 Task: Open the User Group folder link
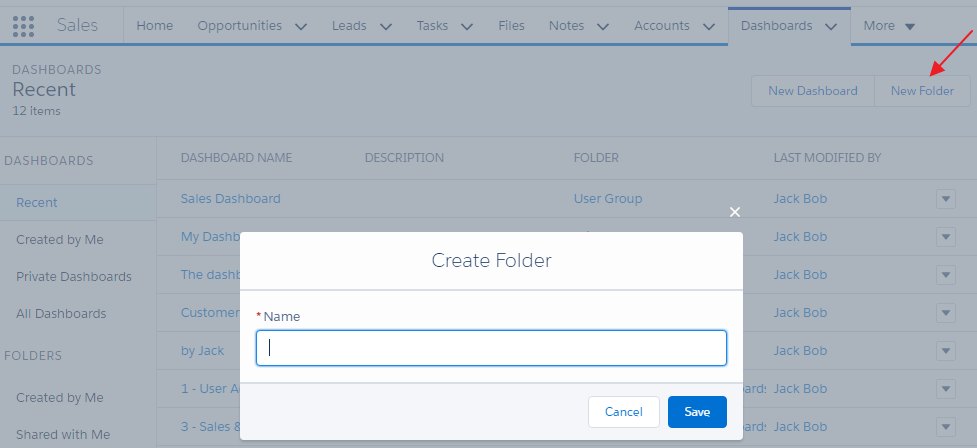pyautogui.click(x=608, y=199)
